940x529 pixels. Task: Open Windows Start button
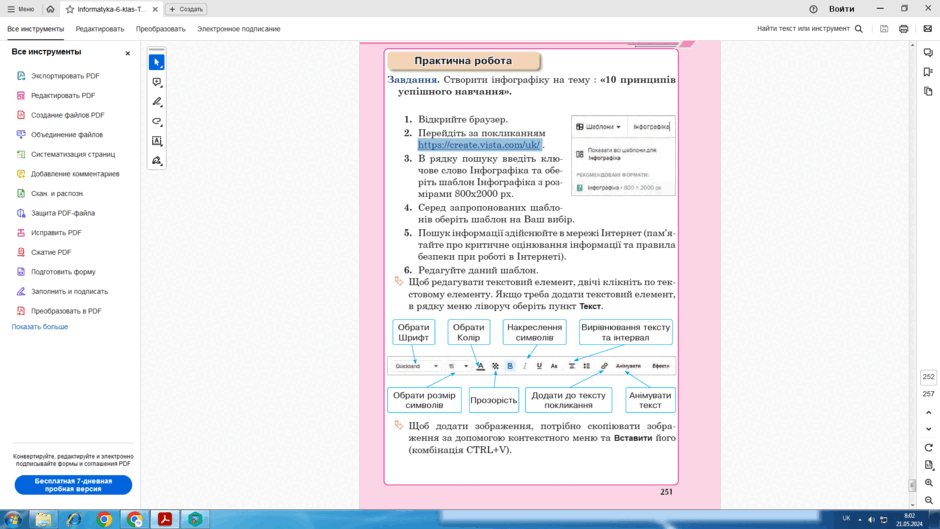(13, 519)
